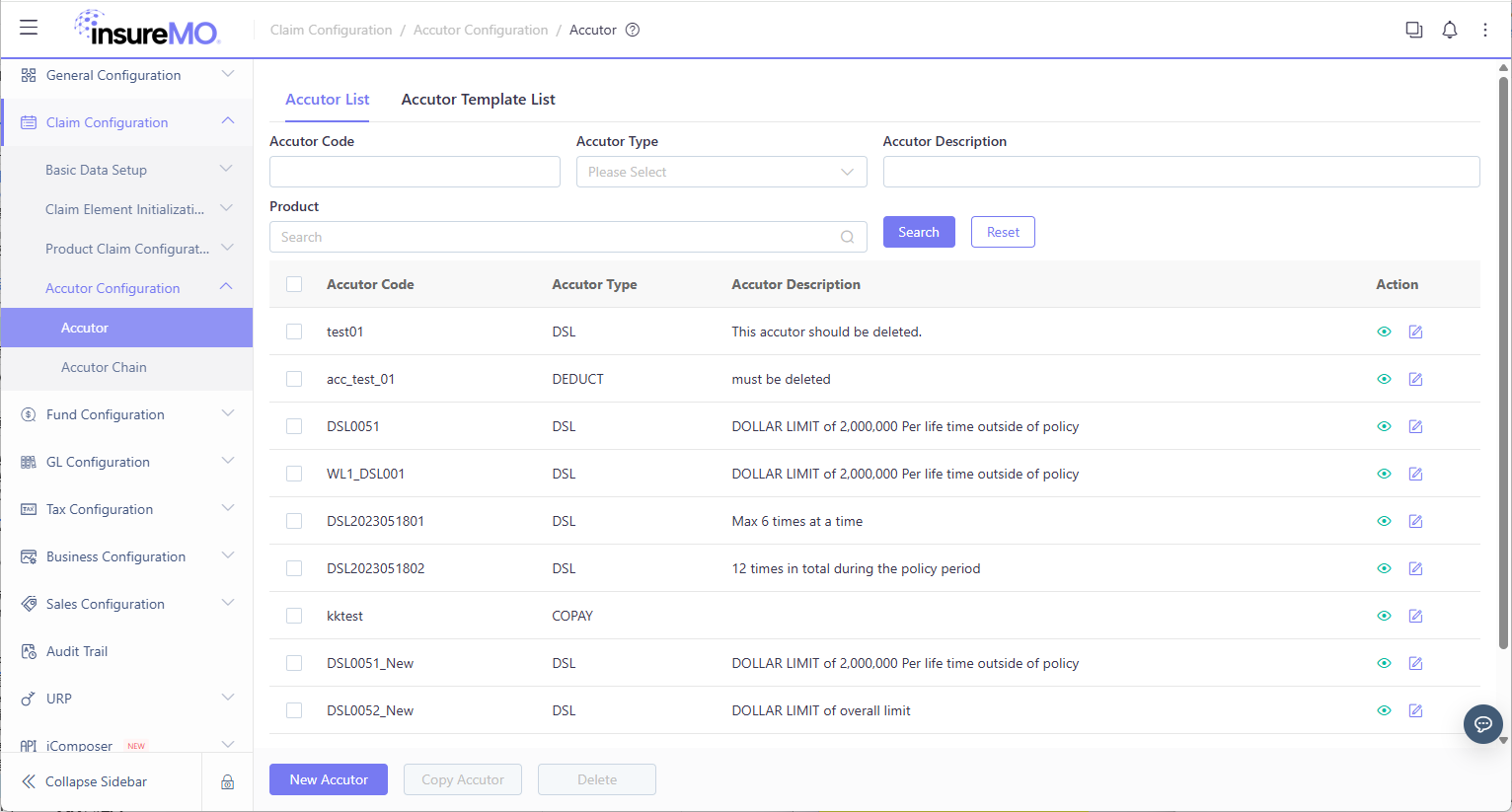Edit the DSL0051 accutor row
The image size is (1512, 812).
(1415, 426)
